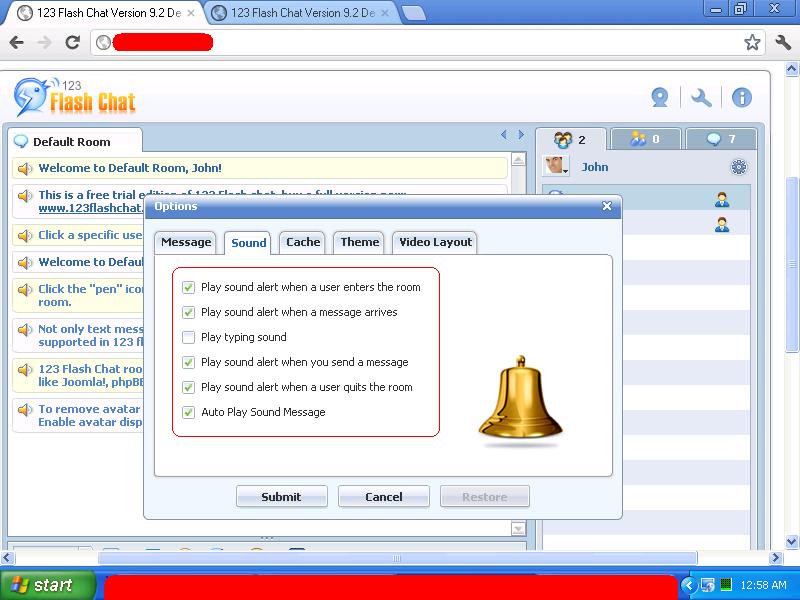The height and width of the screenshot is (600, 800).
Task: Open the Windows Start menu
Action: (47, 585)
